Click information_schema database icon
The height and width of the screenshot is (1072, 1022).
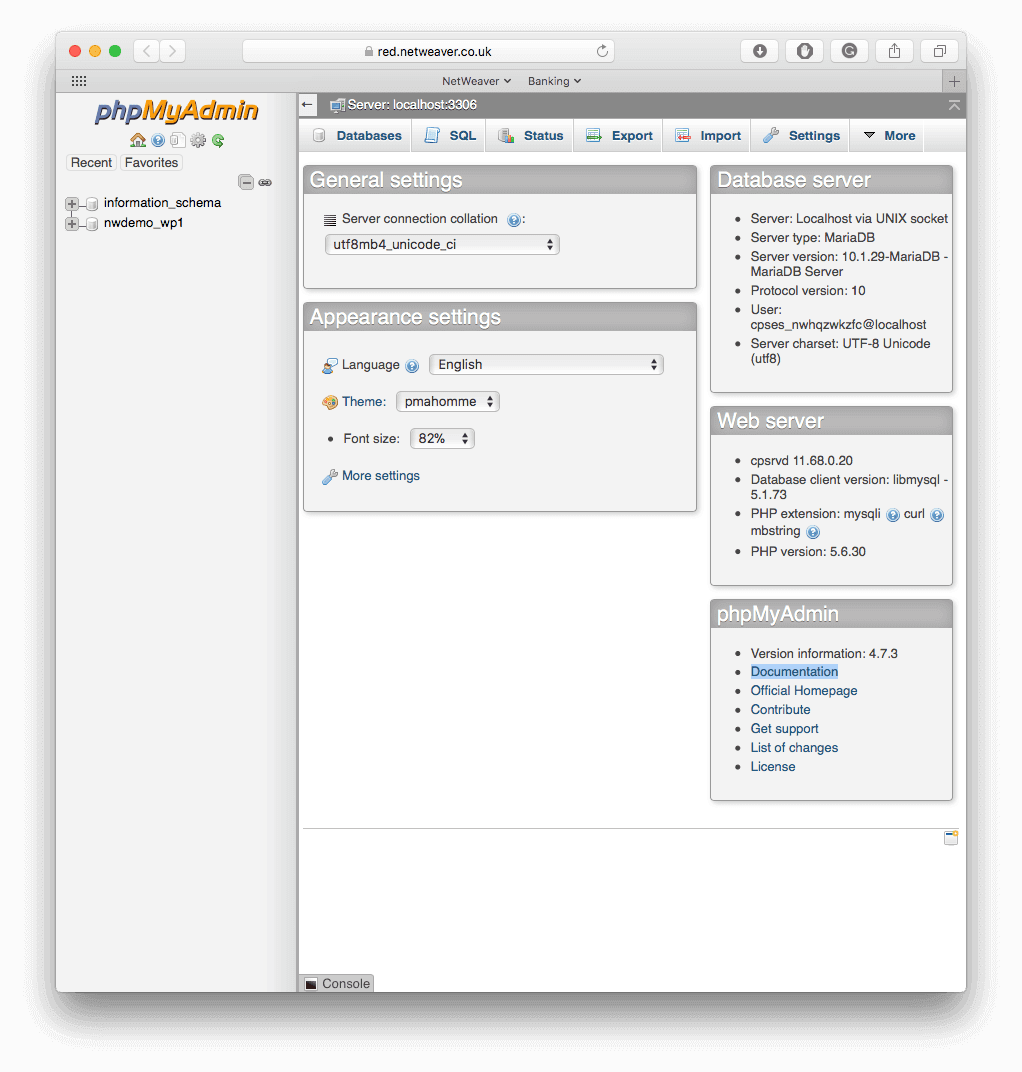(x=92, y=204)
